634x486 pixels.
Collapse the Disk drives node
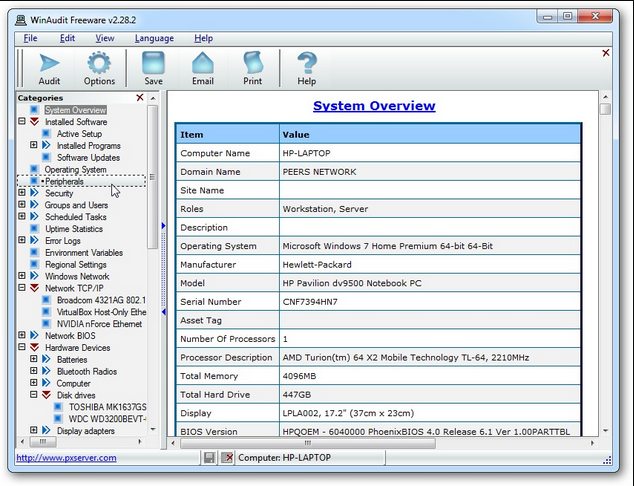pos(34,395)
